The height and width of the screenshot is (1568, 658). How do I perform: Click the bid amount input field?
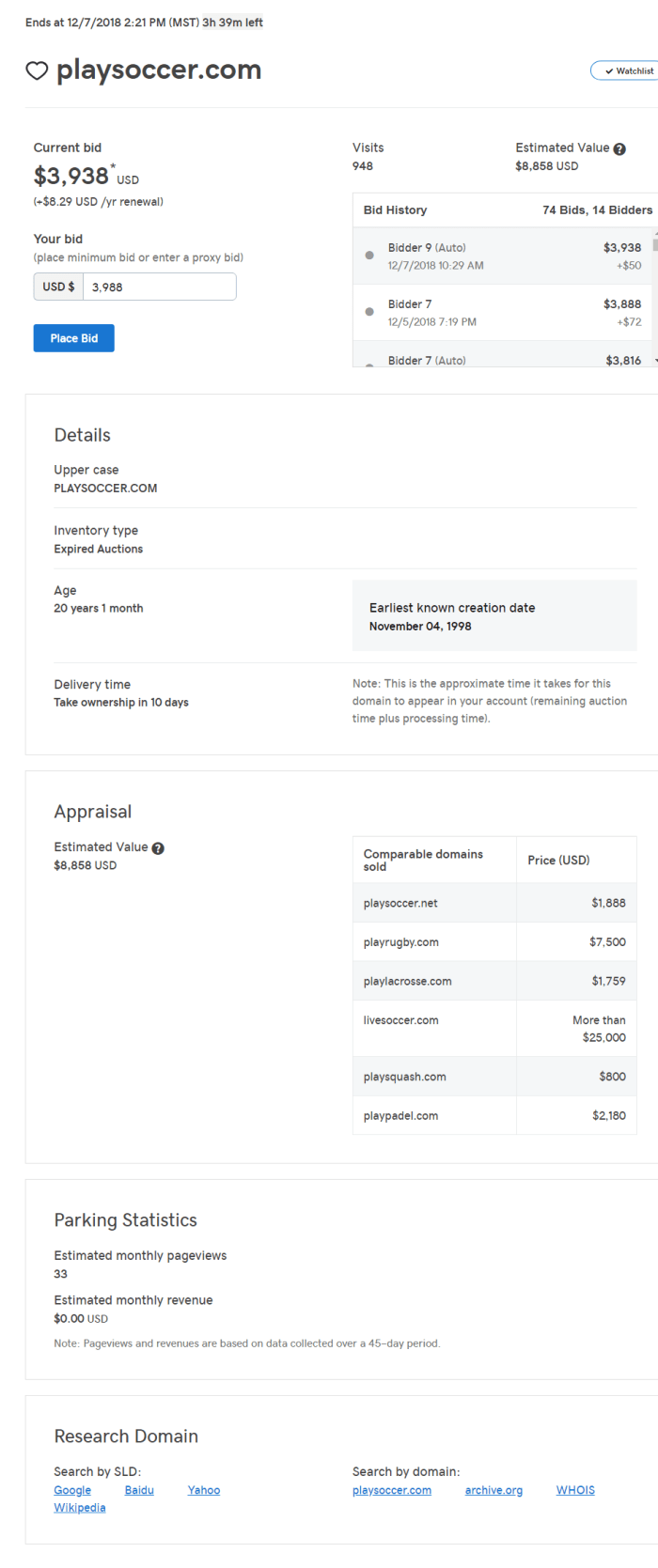(x=159, y=287)
